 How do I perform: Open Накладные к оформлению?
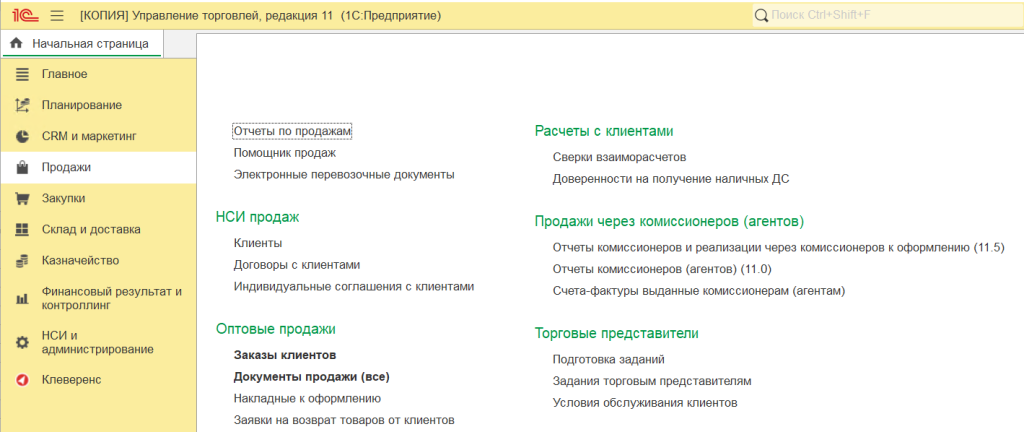click(308, 399)
